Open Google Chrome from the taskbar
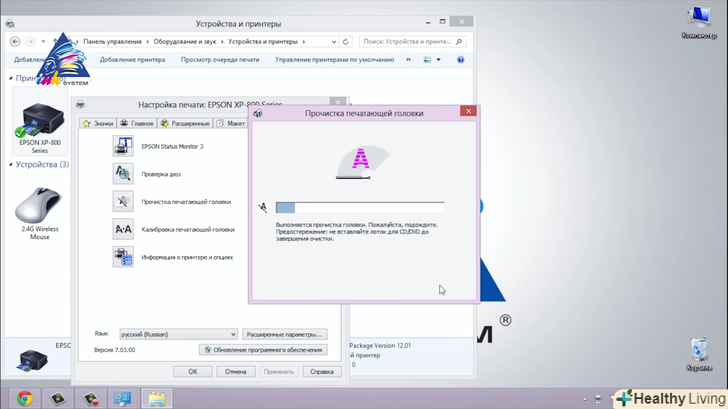The height and width of the screenshot is (409, 728). (x=24, y=398)
